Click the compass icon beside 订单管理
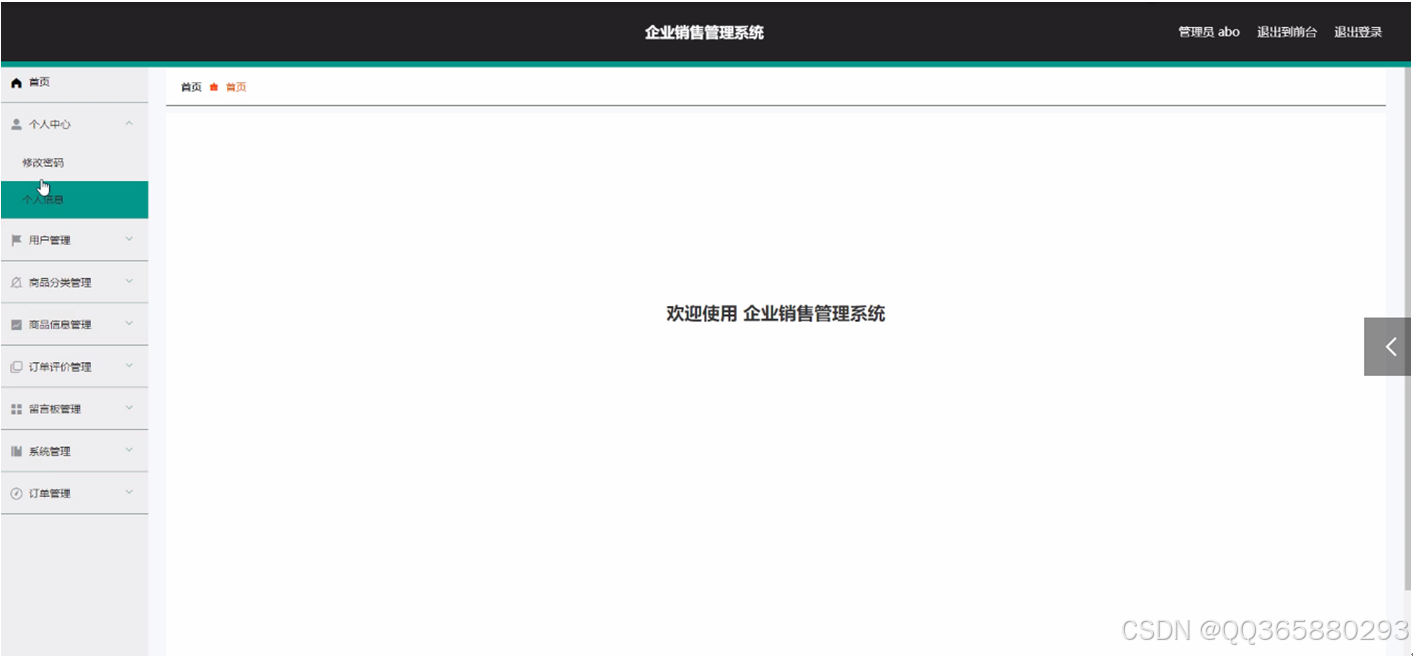This screenshot has width=1413, height=656. (x=16, y=494)
